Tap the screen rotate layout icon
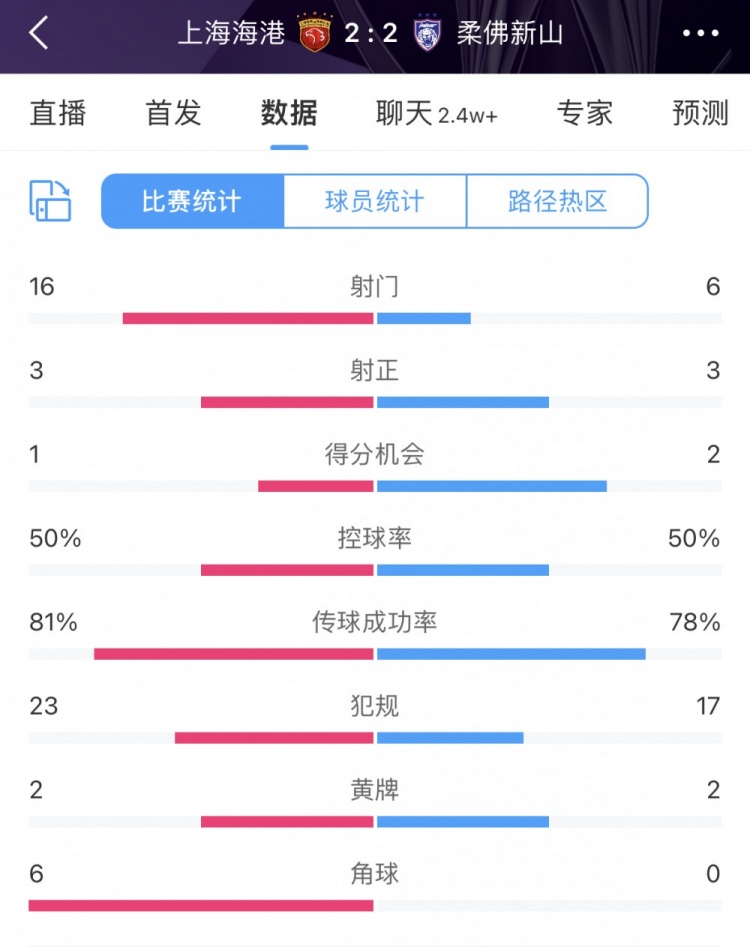The image size is (750, 947). coord(50,201)
